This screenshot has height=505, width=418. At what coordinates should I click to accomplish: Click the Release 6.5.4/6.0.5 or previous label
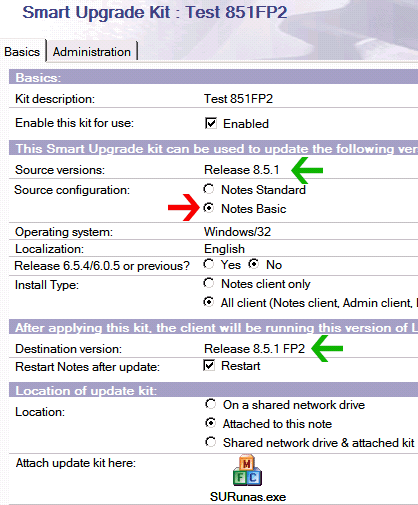coord(102,266)
